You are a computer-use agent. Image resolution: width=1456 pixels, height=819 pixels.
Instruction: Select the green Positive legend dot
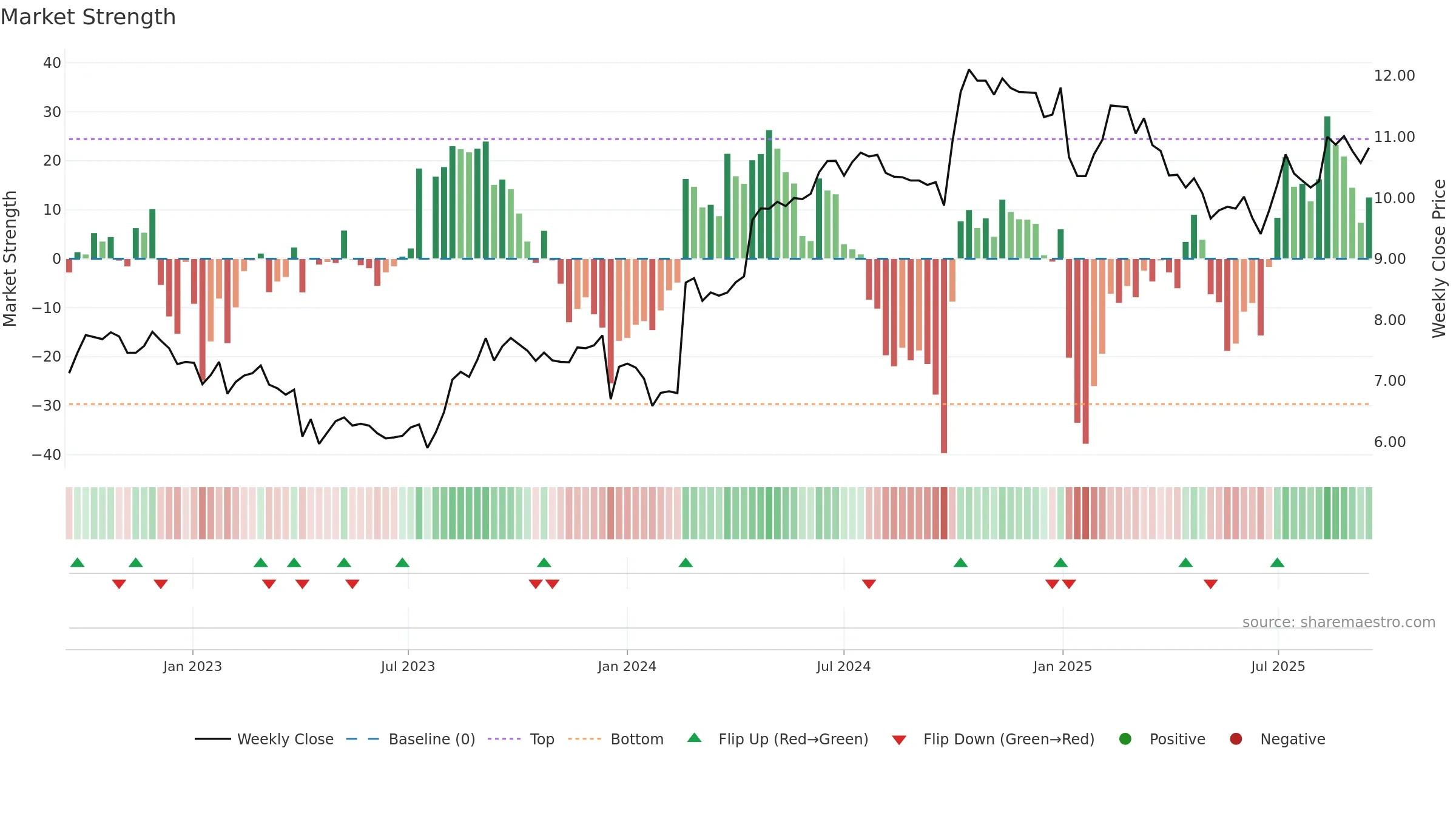tap(1125, 739)
